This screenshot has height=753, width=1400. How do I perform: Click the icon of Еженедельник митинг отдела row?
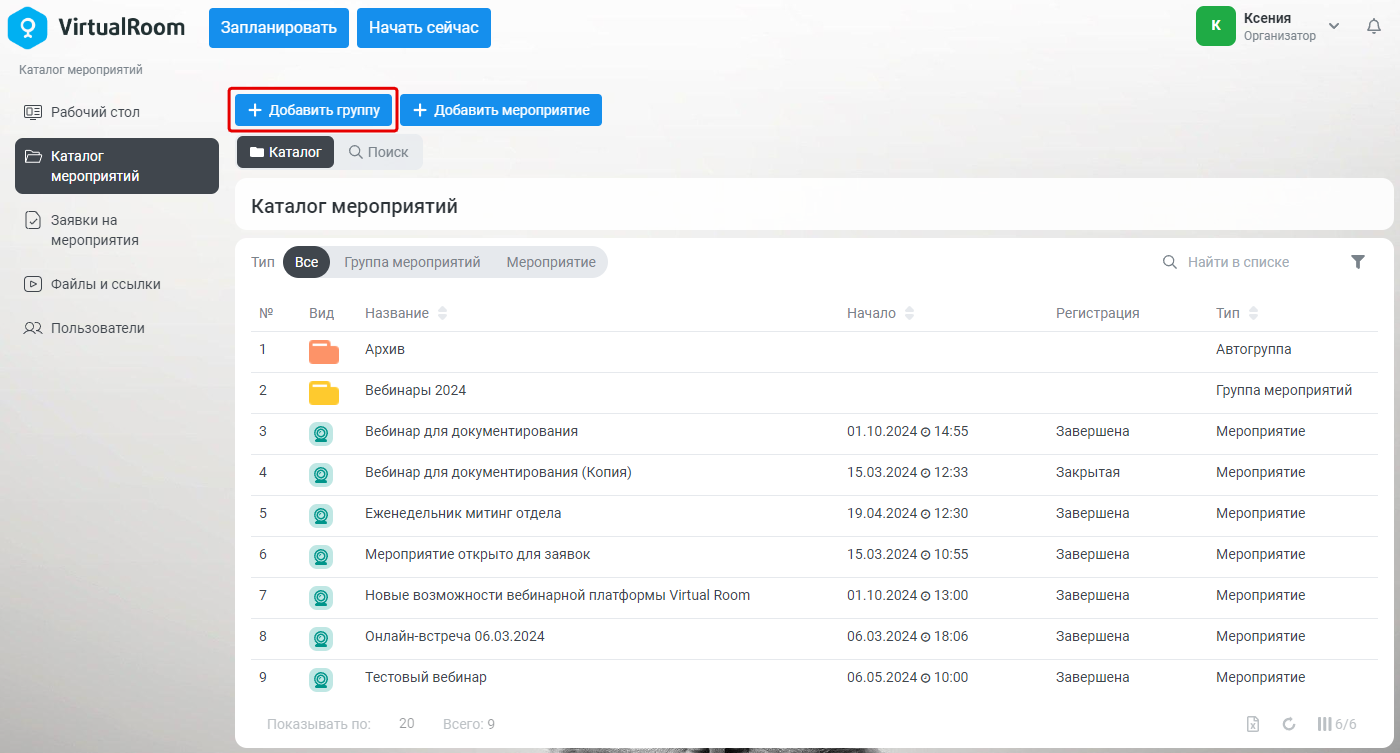tap(321, 515)
